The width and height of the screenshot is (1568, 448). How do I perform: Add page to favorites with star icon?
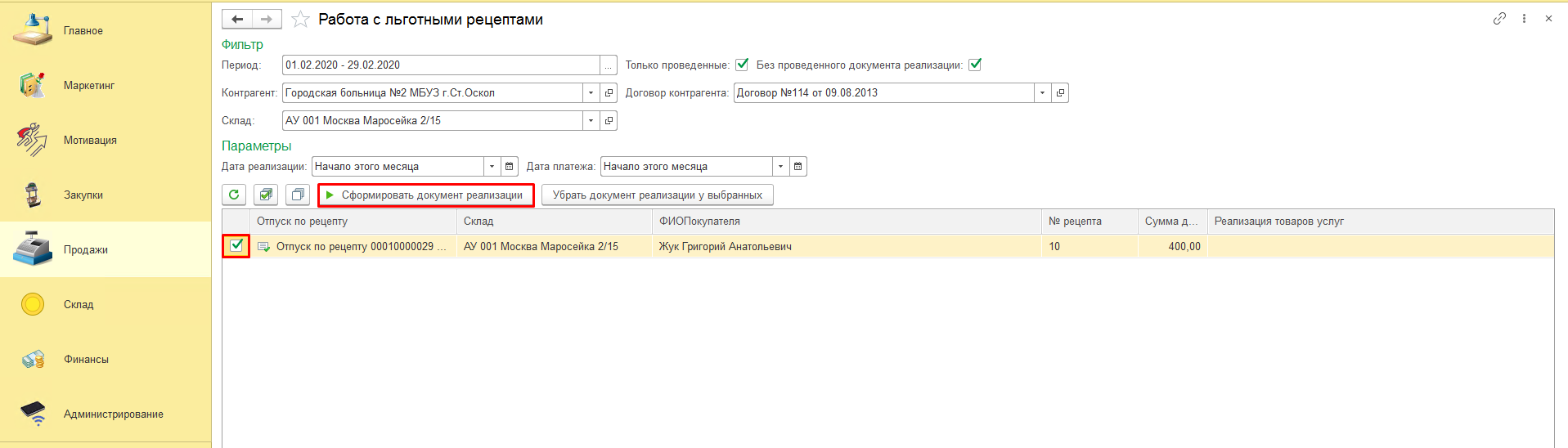point(300,20)
